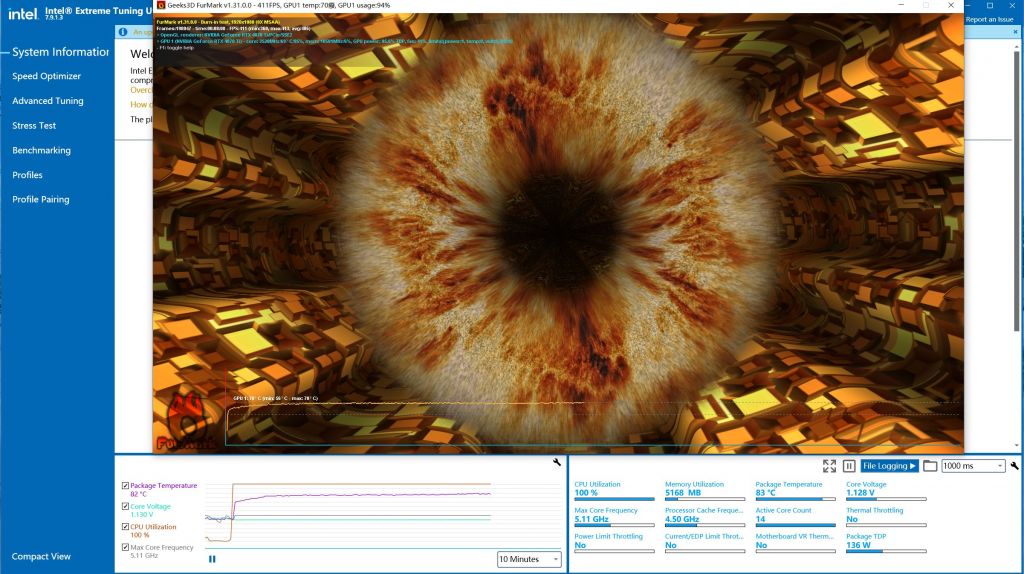Open Advanced Tuning section
The image size is (1024, 574).
click(x=48, y=101)
